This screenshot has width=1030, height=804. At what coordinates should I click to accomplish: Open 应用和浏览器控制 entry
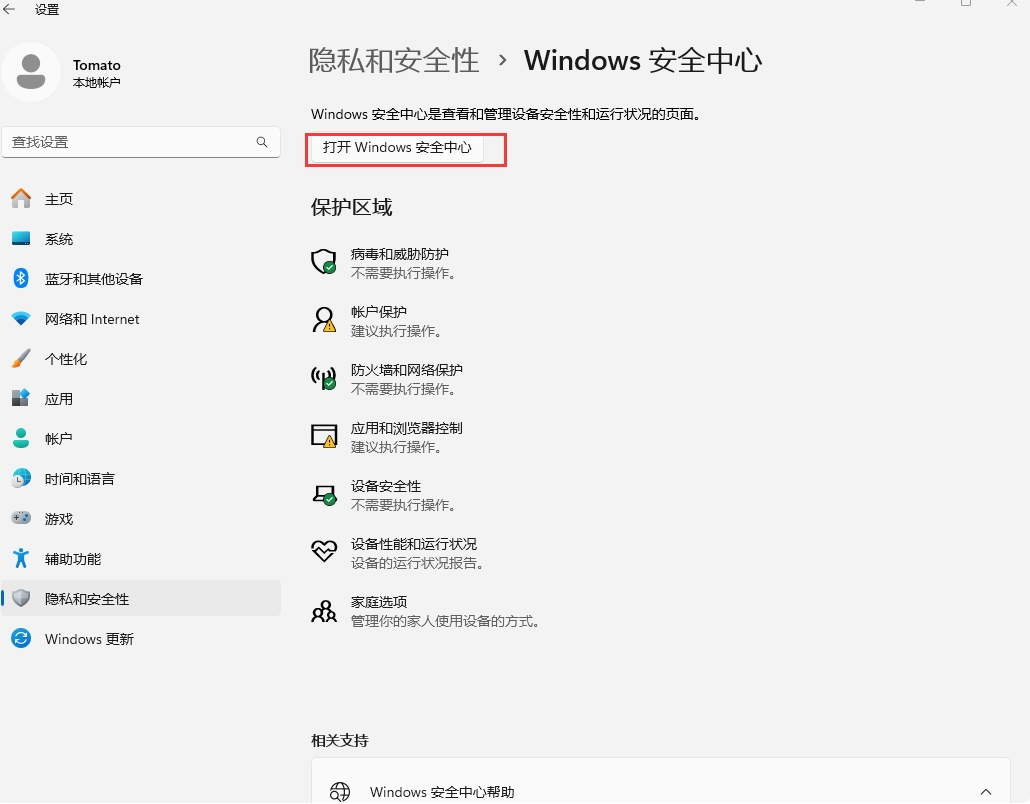pos(387,437)
